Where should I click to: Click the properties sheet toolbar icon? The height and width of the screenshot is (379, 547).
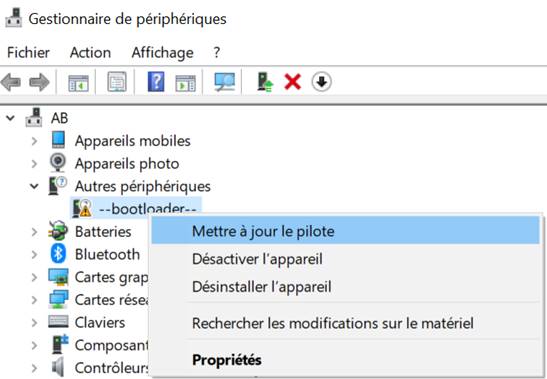click(117, 82)
